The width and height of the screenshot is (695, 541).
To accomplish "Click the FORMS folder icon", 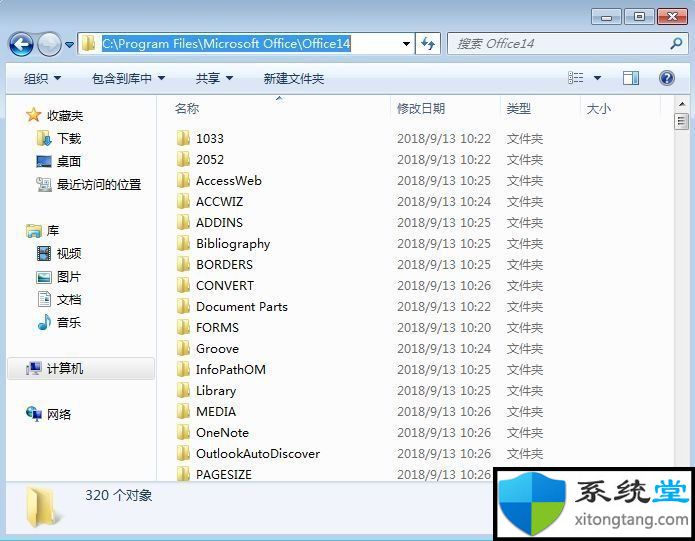I will pos(183,327).
